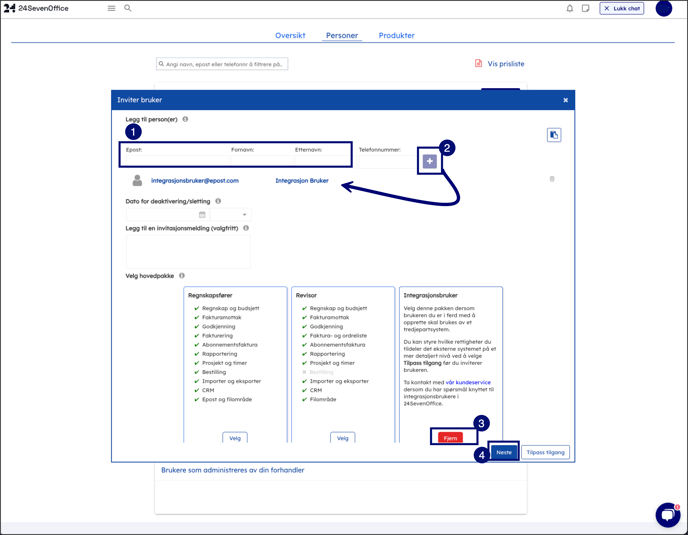The width and height of the screenshot is (688, 535).
Task: Close the Inviter bruker dialog
Action: tap(565, 100)
